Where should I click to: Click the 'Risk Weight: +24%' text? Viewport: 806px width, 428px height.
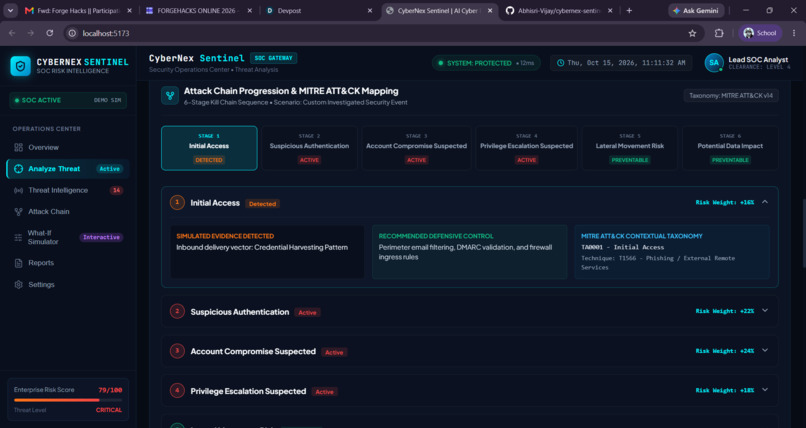725,351
